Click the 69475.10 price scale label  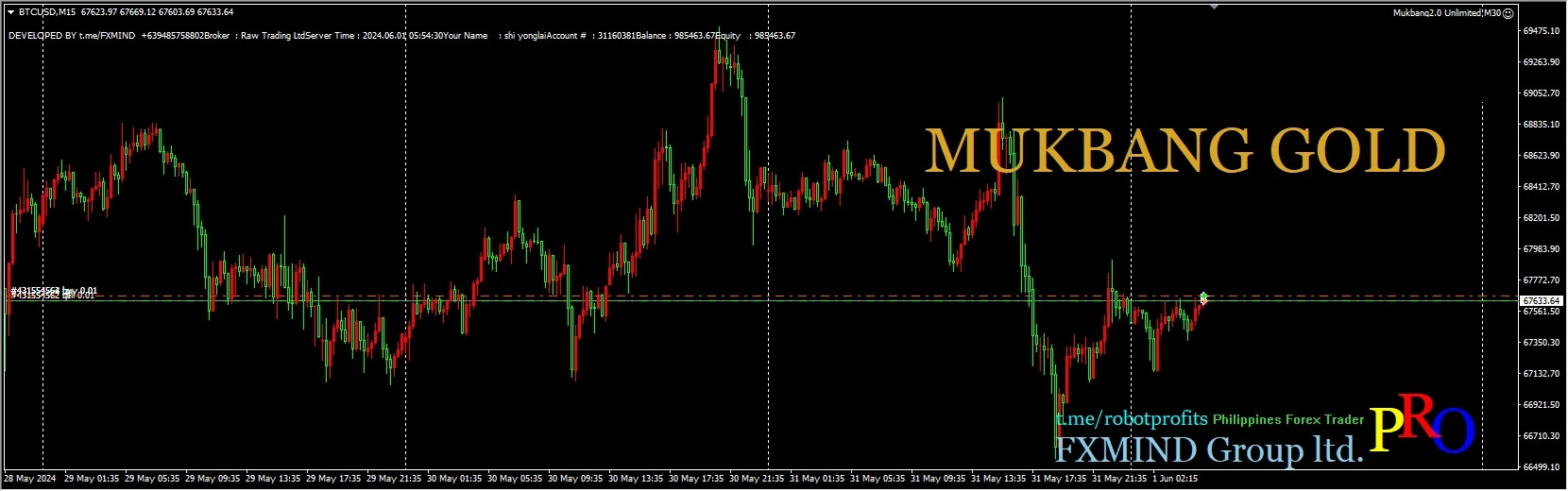(x=1542, y=31)
